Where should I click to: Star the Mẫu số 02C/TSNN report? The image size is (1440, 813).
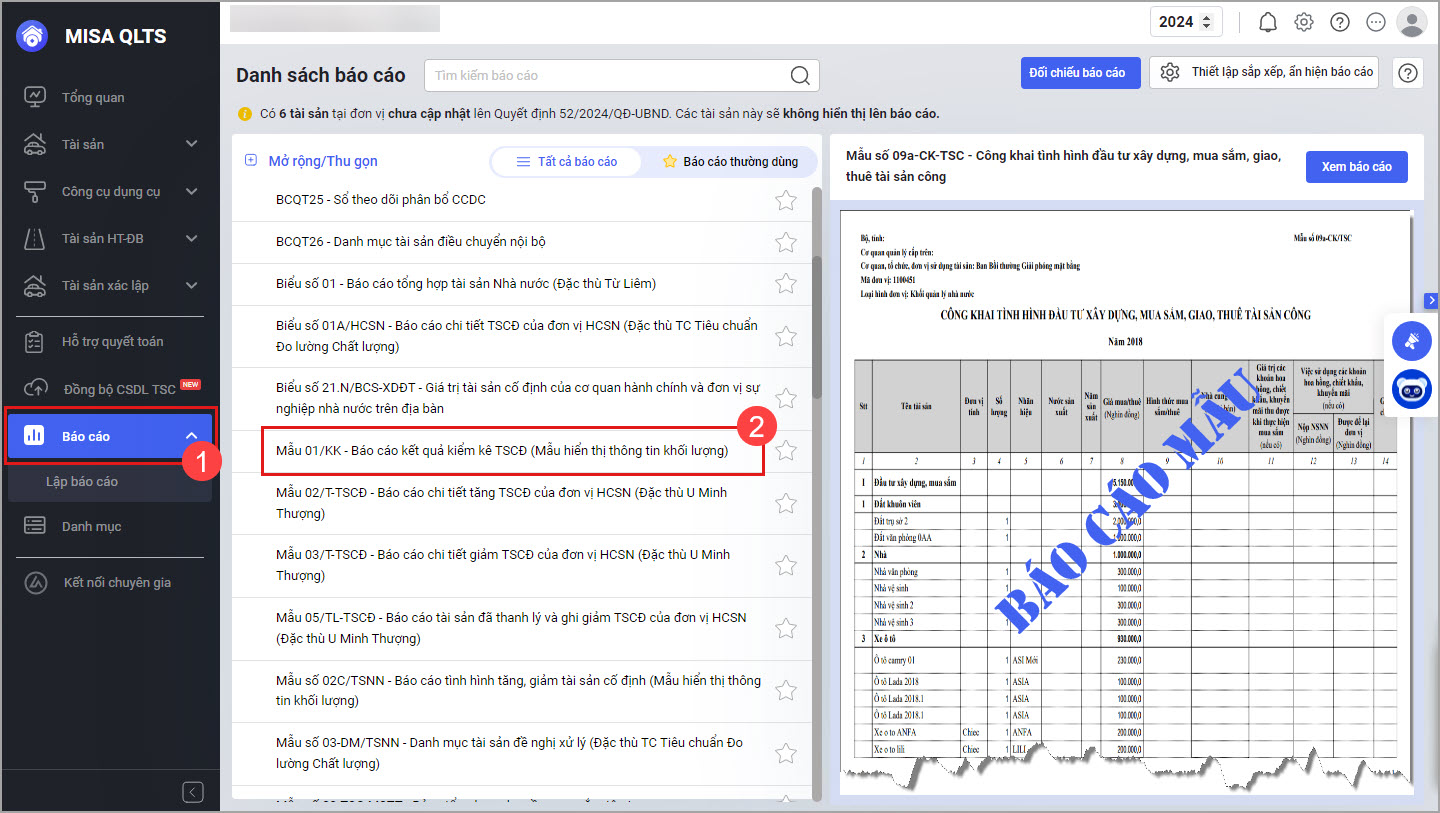point(786,690)
